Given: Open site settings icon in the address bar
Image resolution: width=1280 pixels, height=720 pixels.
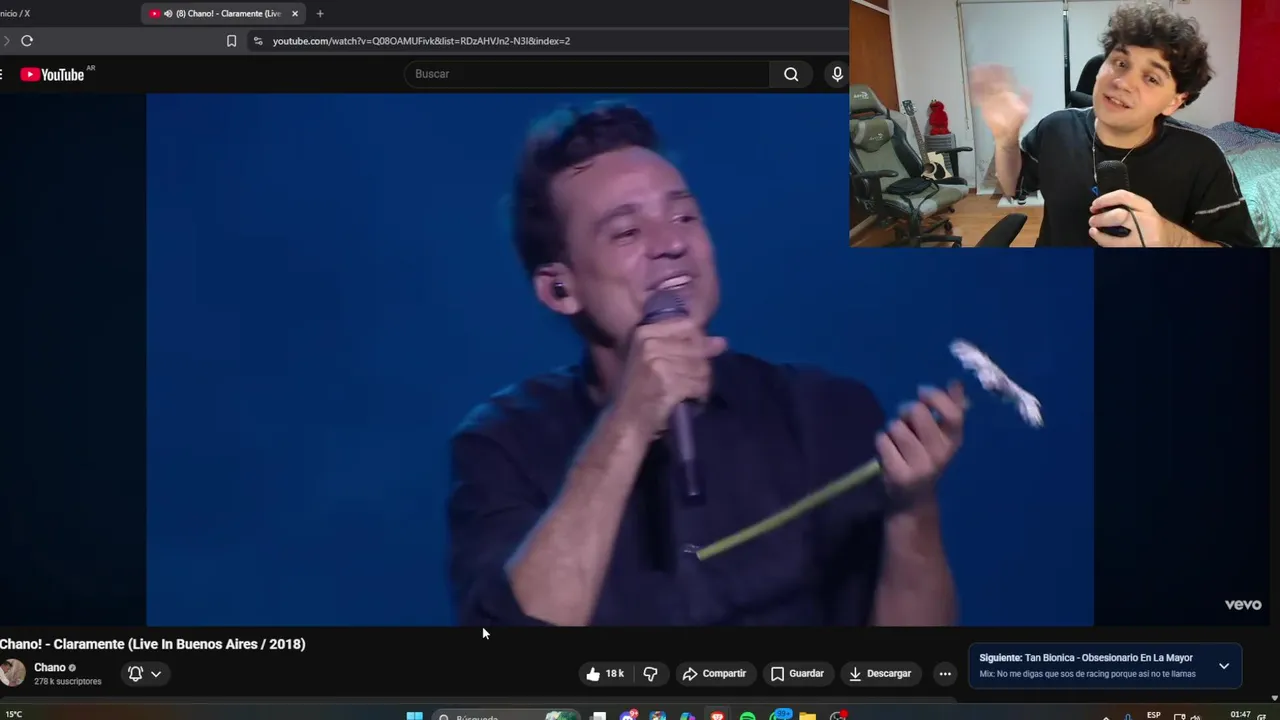Looking at the screenshot, I should (x=258, y=41).
